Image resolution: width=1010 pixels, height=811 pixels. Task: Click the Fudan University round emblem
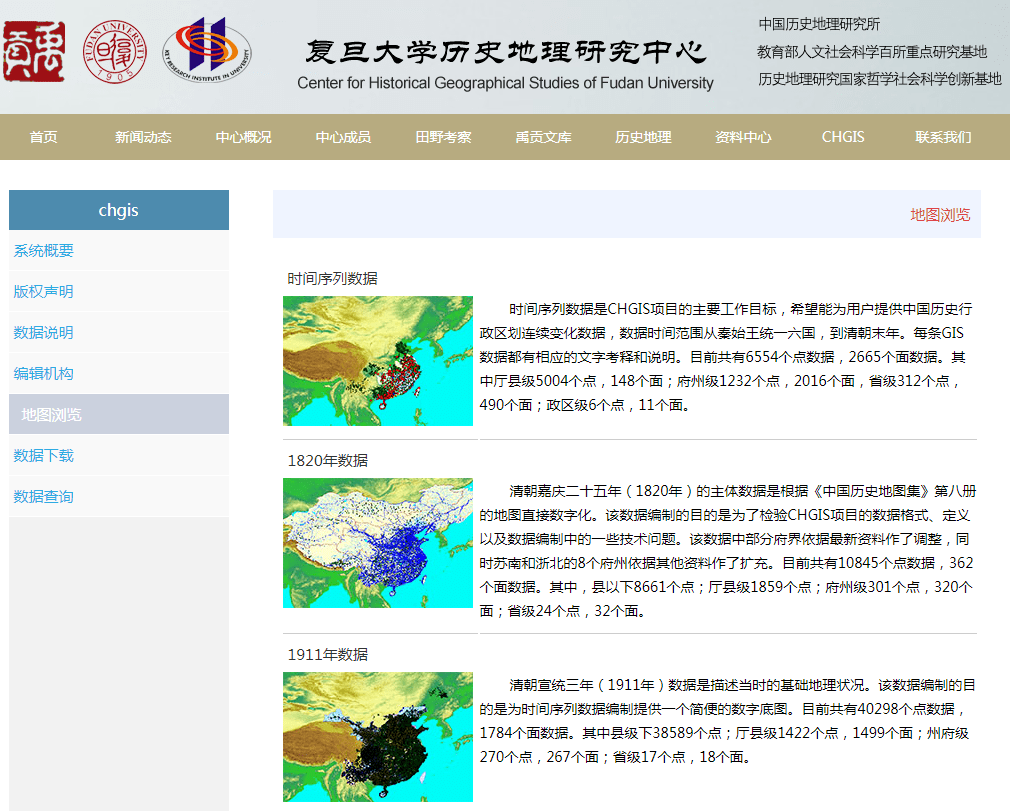[115, 52]
